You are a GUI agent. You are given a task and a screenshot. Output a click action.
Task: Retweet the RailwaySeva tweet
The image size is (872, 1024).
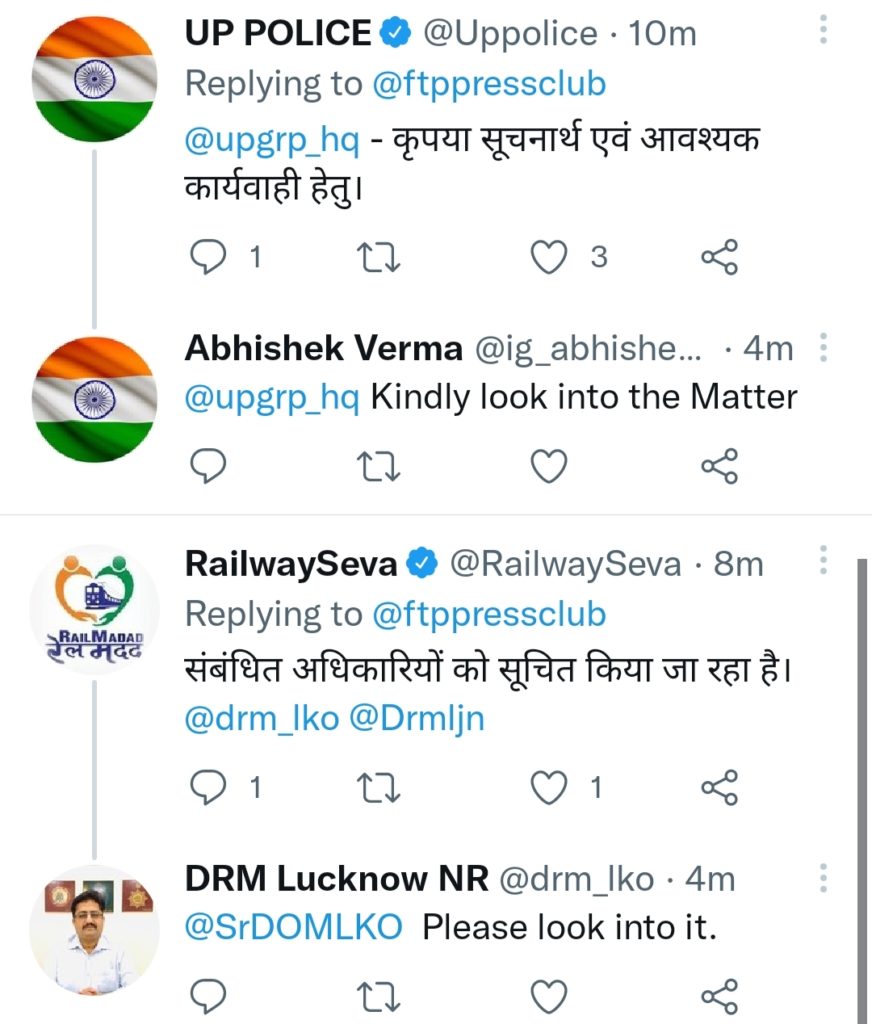(x=379, y=788)
